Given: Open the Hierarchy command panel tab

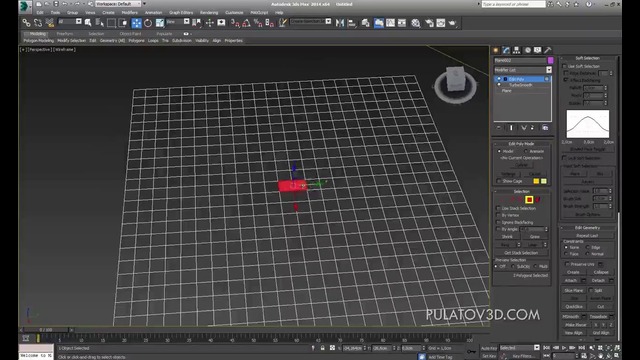Looking at the screenshot, I should pyautogui.click(x=517, y=50).
